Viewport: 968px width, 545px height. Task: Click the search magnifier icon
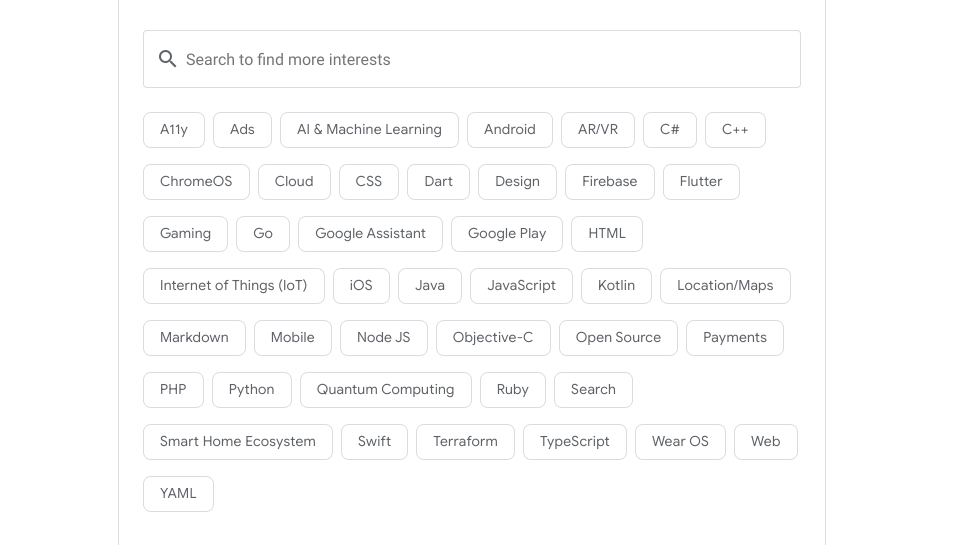[x=167, y=59]
